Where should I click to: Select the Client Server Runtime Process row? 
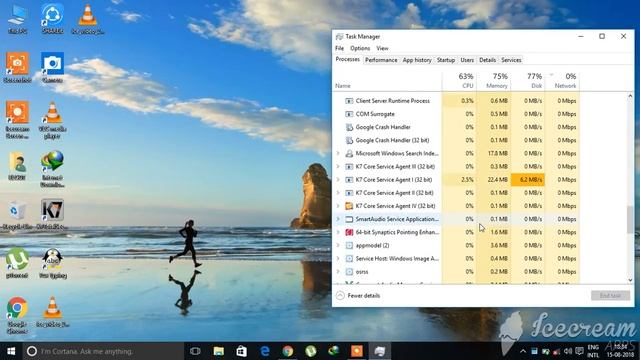point(457,101)
